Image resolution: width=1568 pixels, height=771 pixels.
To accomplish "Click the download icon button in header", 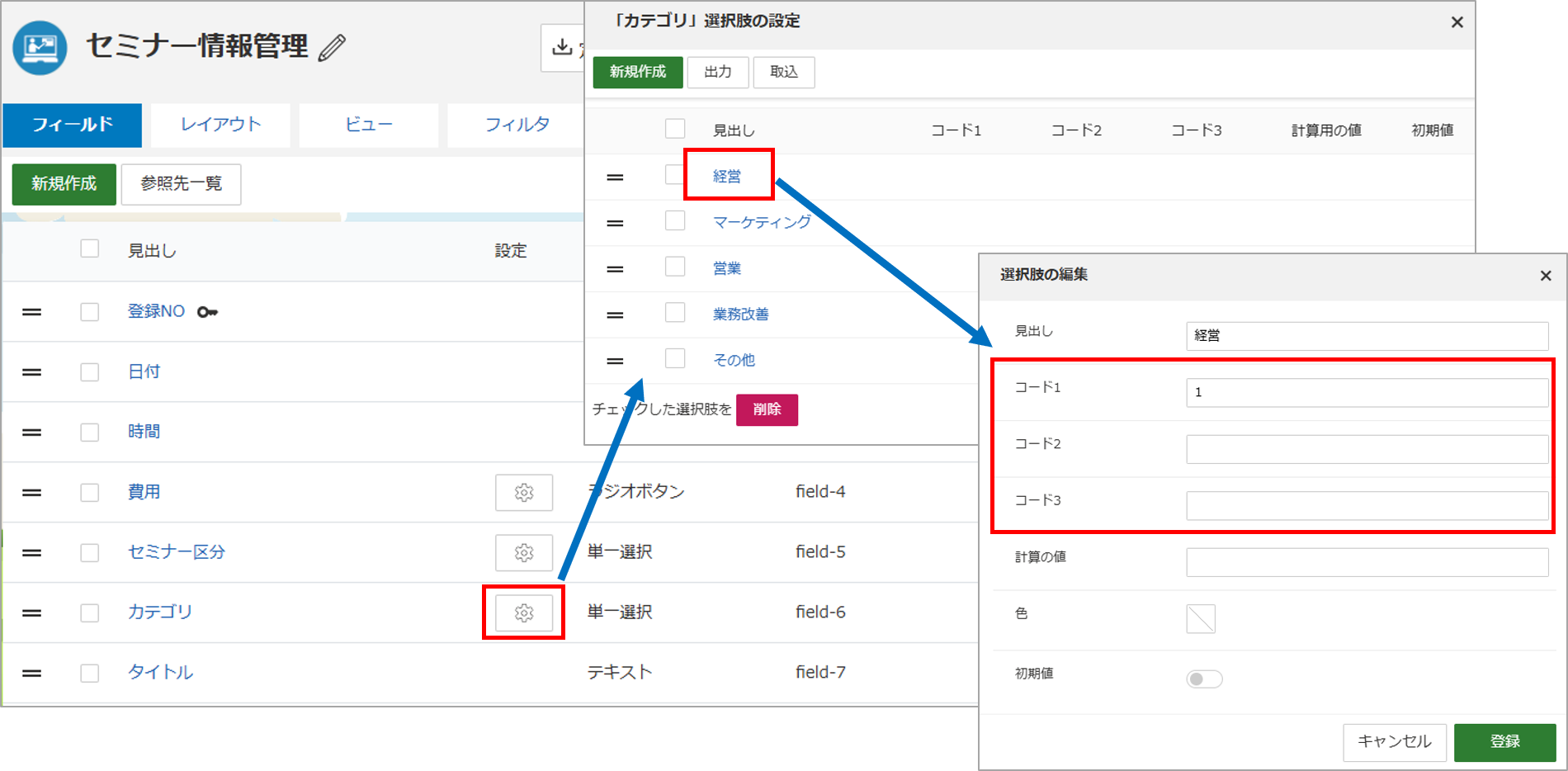I will coord(562,47).
